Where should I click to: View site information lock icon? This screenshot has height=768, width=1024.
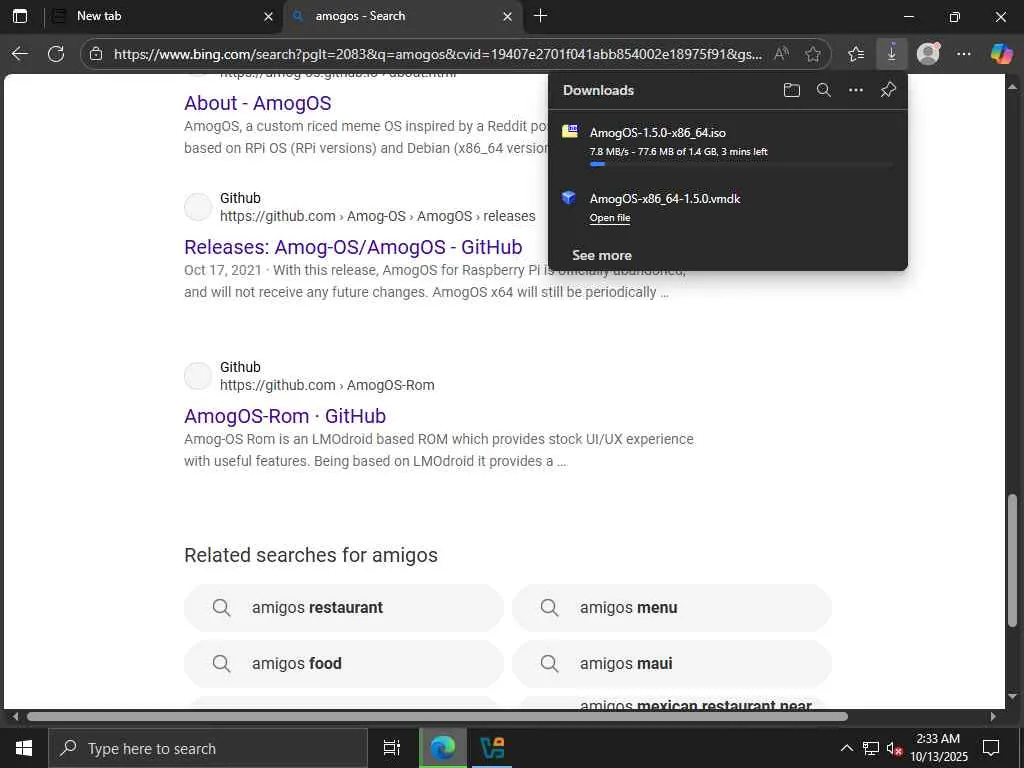tap(96, 54)
